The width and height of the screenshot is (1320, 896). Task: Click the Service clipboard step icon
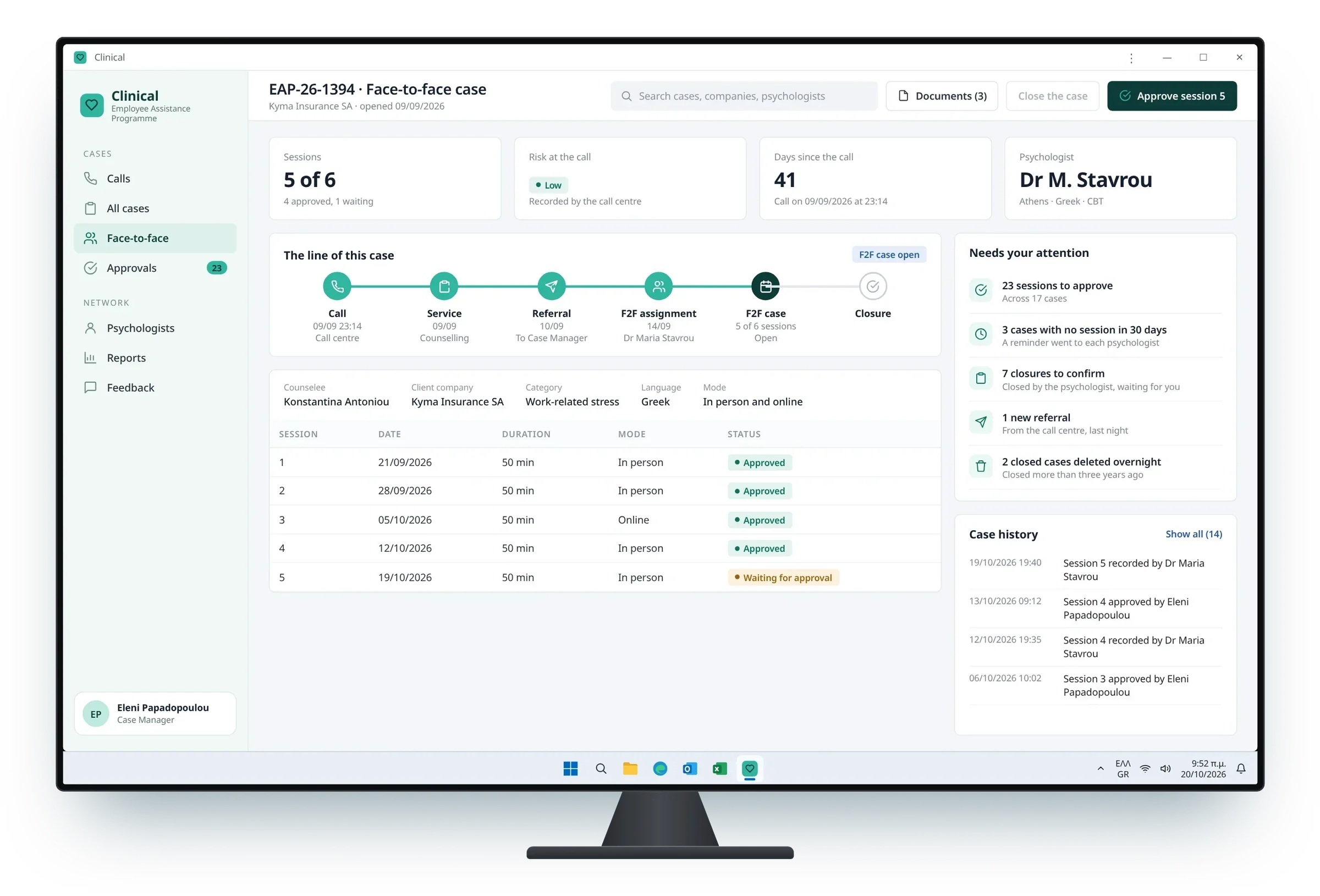click(x=444, y=287)
